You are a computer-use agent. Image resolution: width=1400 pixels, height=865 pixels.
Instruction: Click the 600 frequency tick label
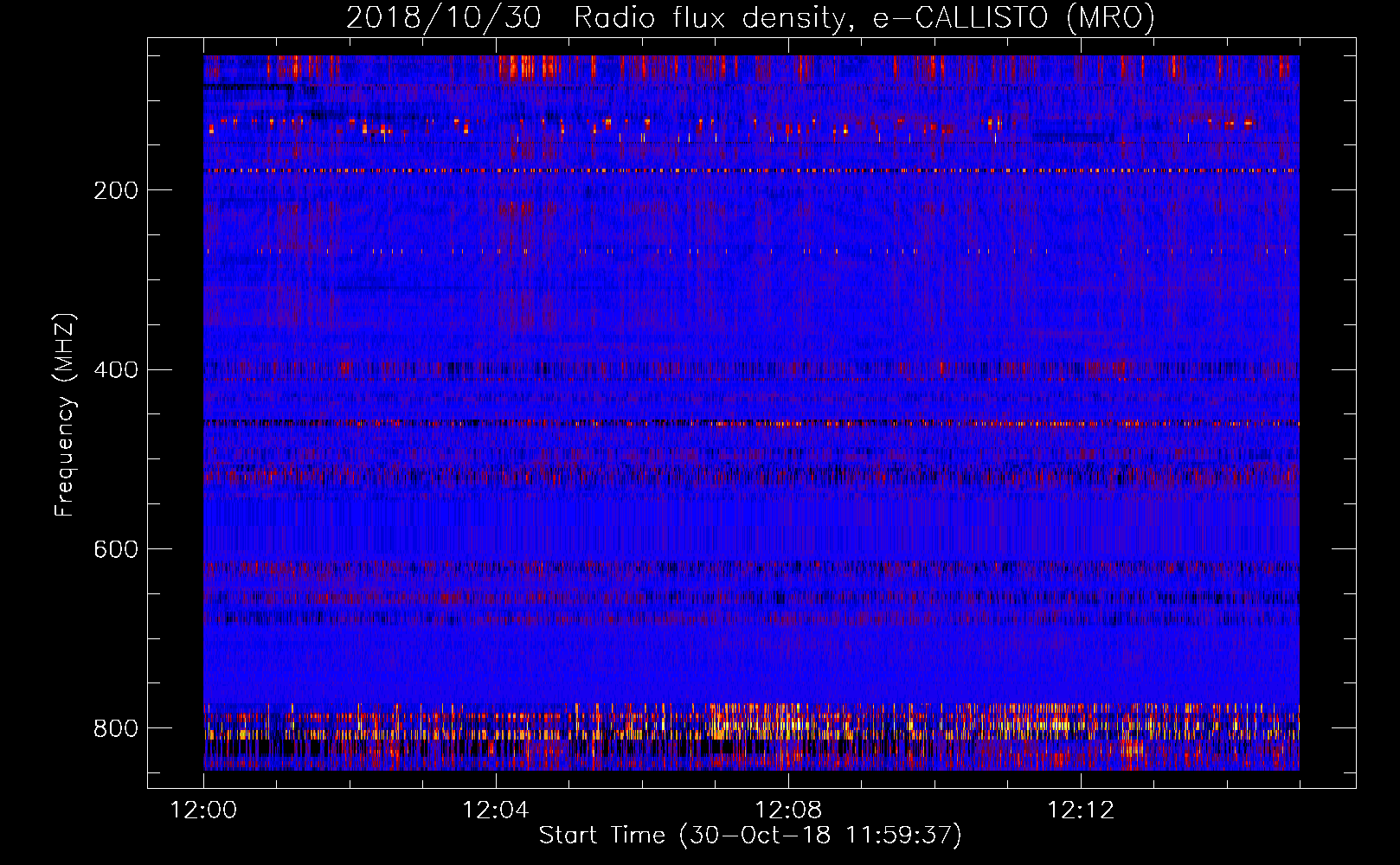(x=116, y=550)
